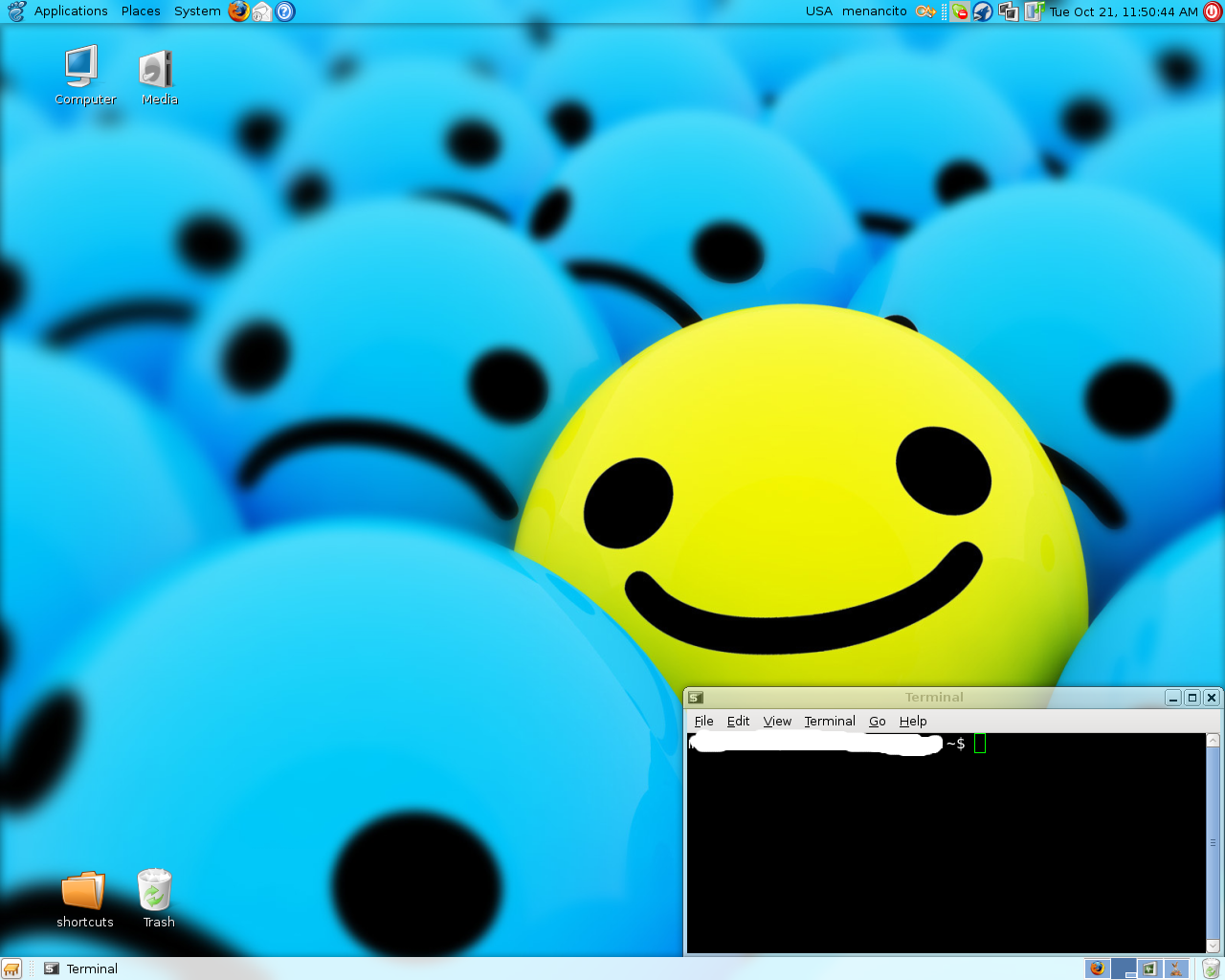Open the Computer desktop icon
The height and width of the screenshot is (980, 1225).
coord(84,75)
